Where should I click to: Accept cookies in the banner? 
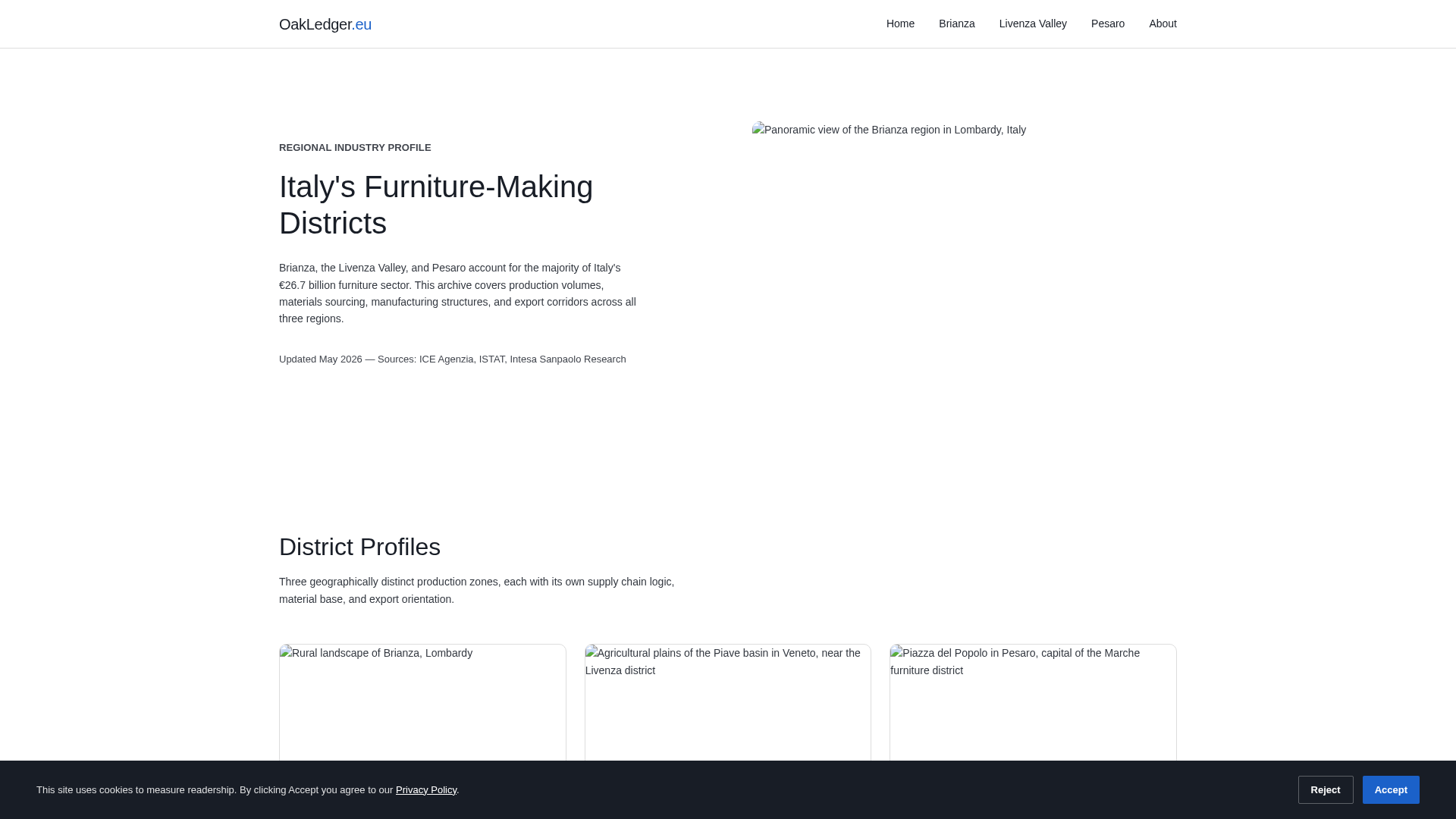[1391, 789]
